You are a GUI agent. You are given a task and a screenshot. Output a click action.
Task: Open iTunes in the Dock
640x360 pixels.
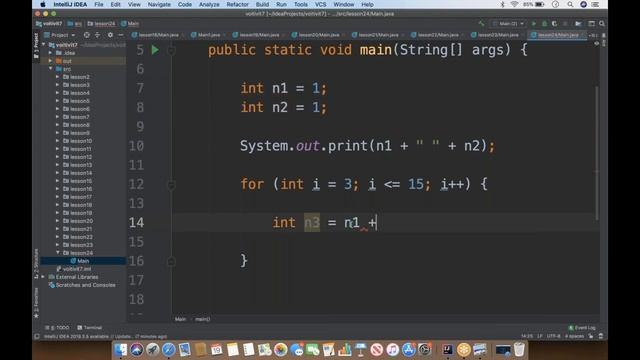[x=392, y=350]
